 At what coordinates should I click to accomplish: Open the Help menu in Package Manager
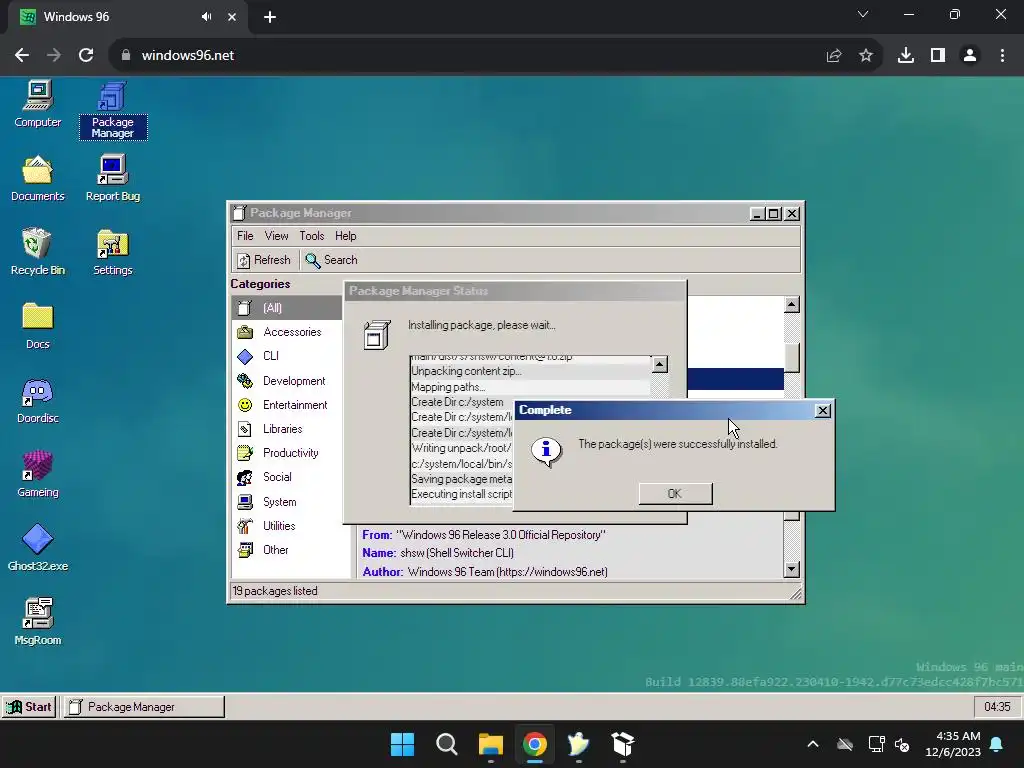pyautogui.click(x=345, y=236)
